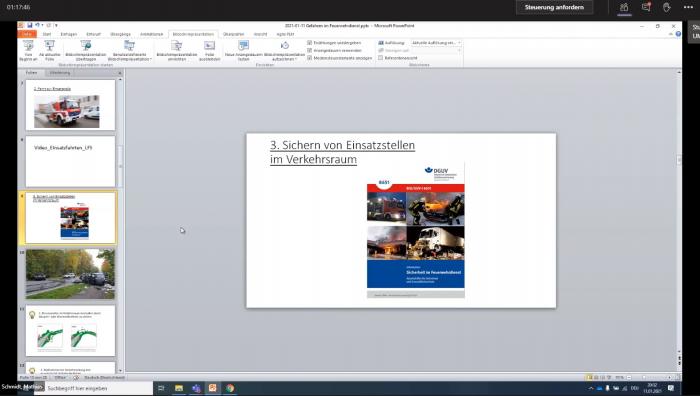Click 'Folie ausblenden' icon

coord(209,50)
